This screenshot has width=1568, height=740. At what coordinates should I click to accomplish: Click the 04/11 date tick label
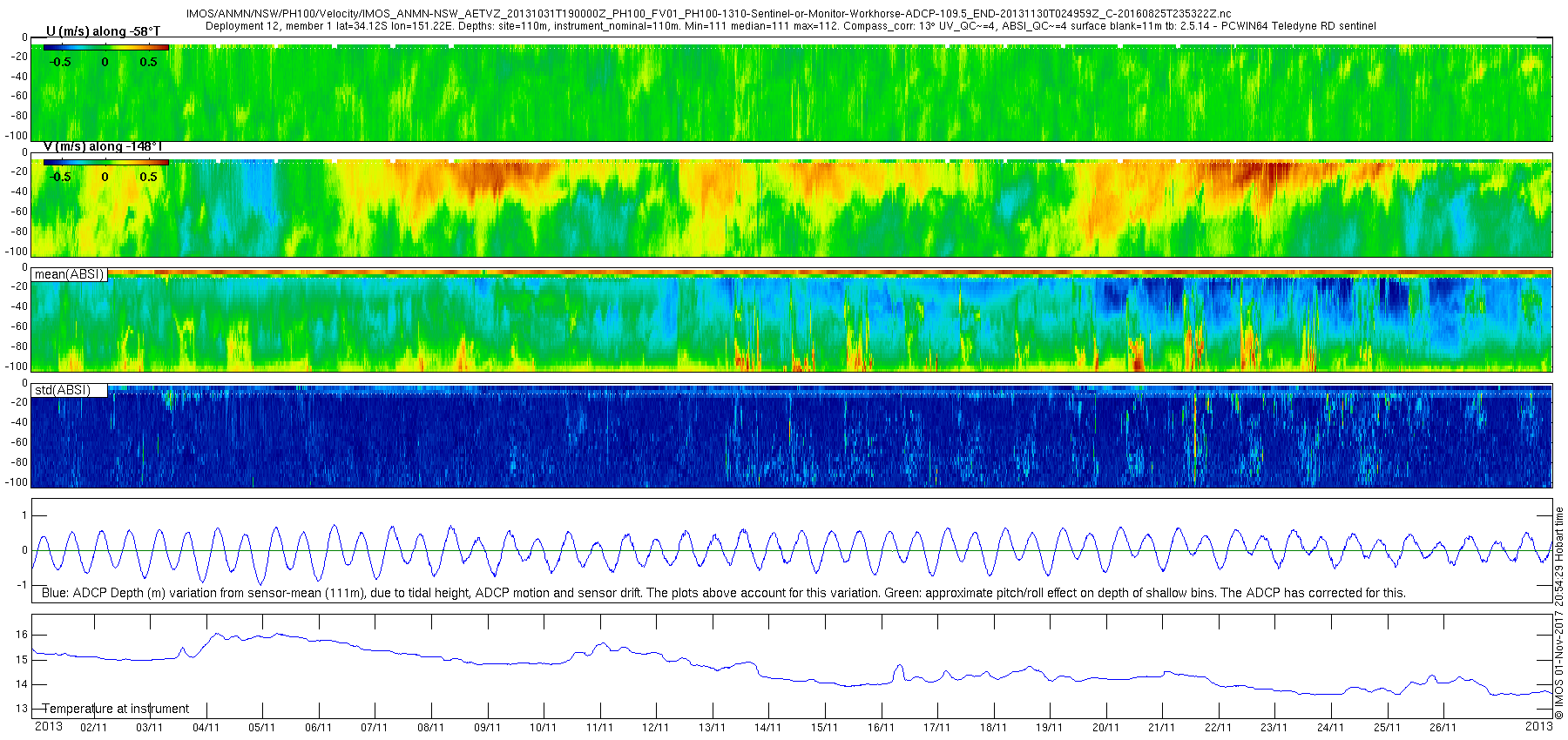(206, 728)
